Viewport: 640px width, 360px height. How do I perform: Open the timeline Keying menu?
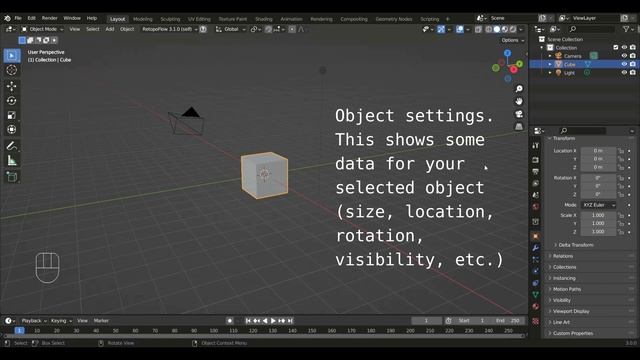point(61,321)
